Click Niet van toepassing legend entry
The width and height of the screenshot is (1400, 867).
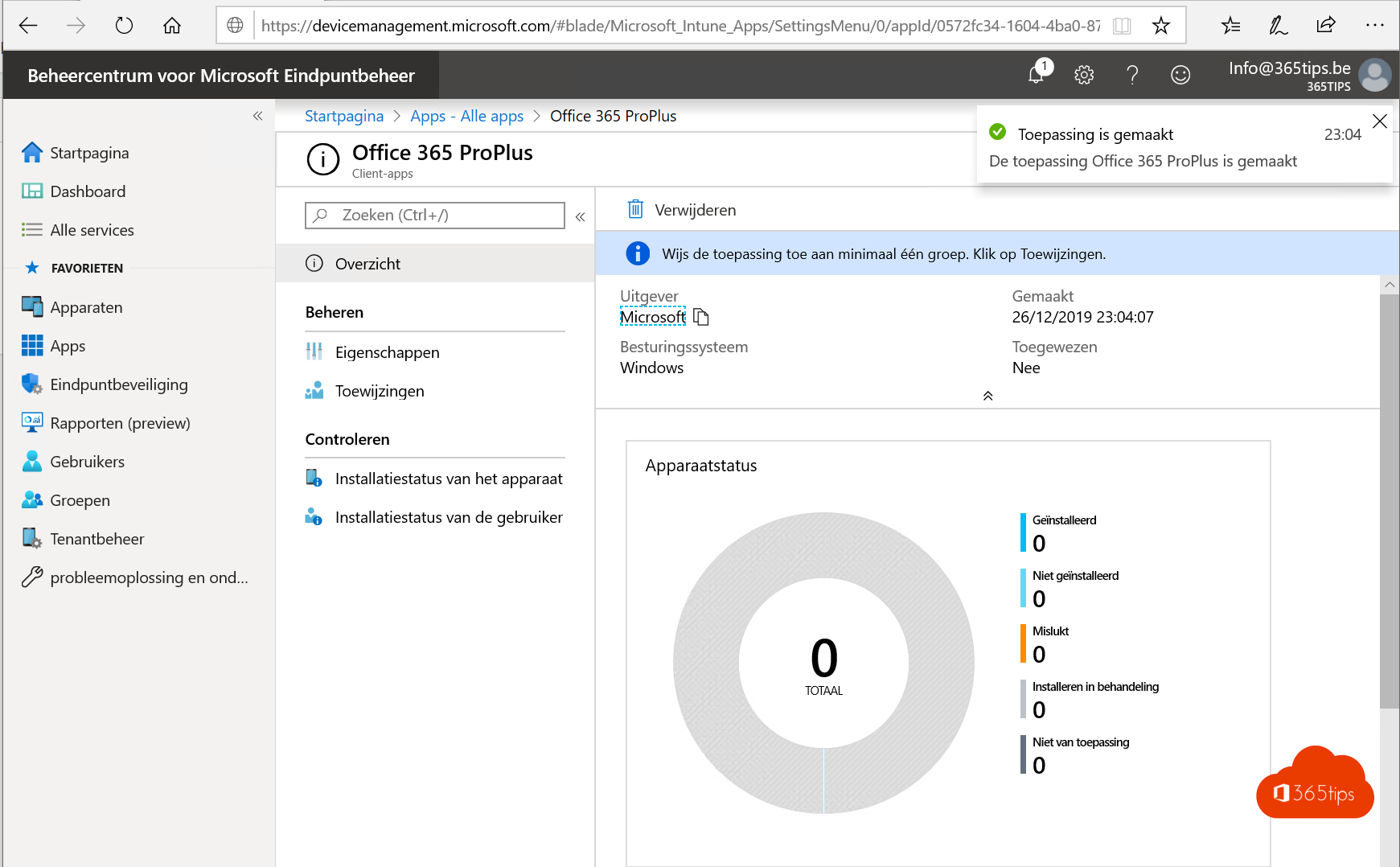[x=1074, y=755]
